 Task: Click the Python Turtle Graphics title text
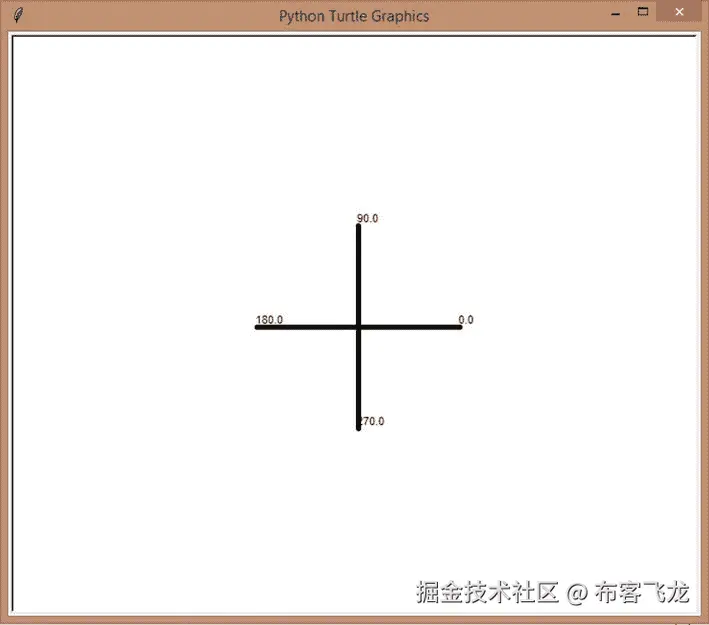point(354,16)
